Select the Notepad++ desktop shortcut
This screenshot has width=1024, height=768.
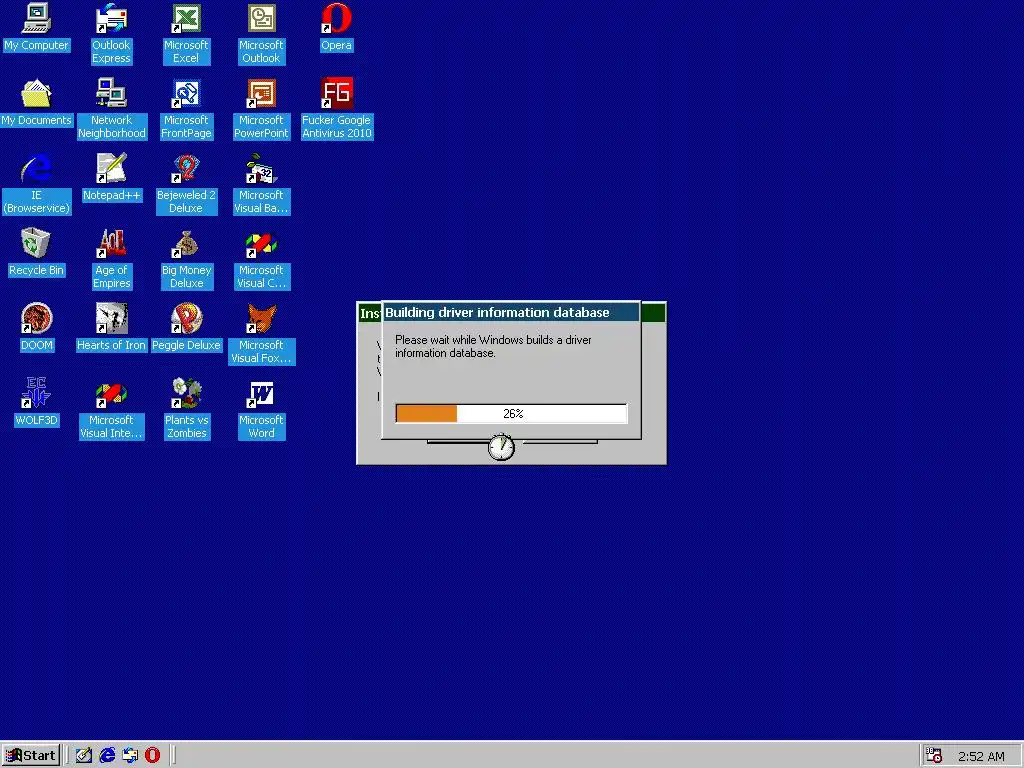[112, 178]
